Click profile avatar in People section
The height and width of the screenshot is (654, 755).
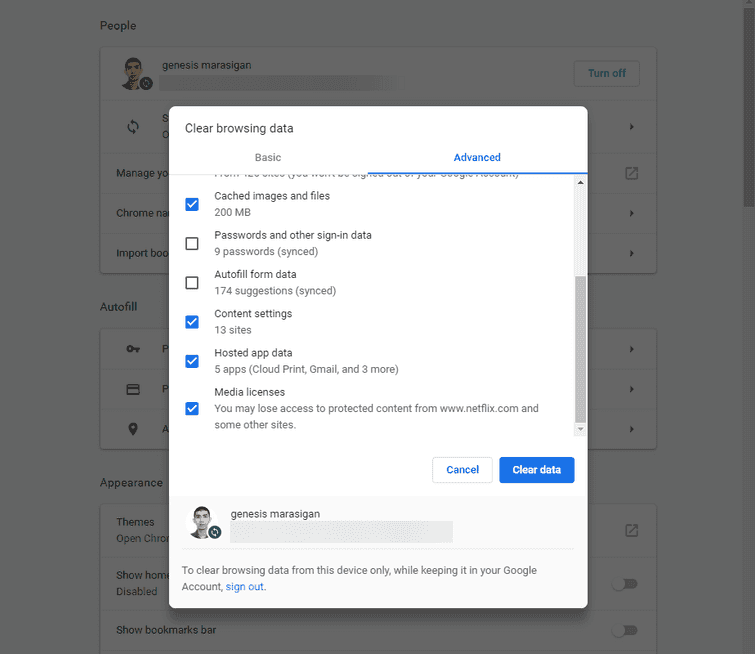[x=135, y=73]
